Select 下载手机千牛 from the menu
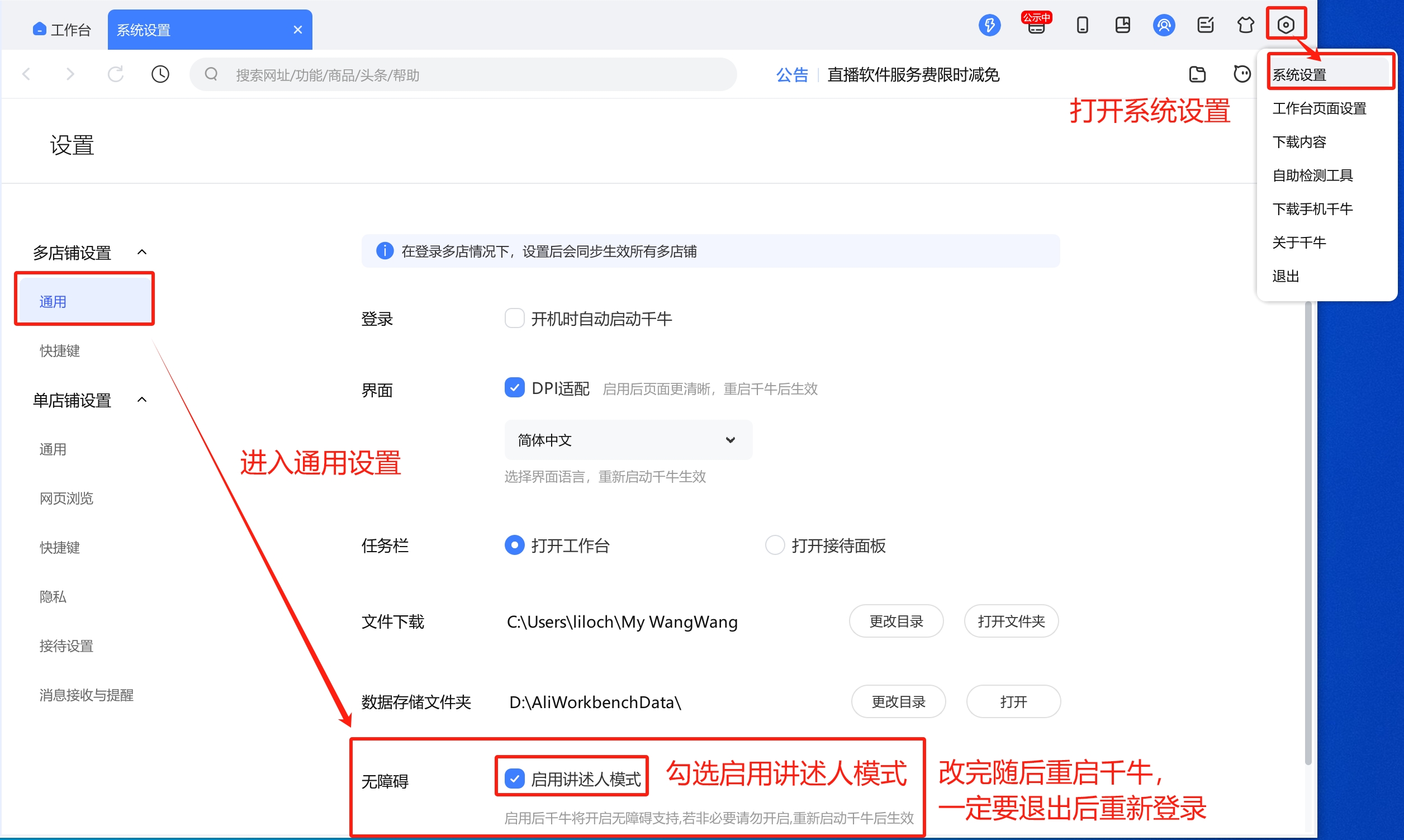Image resolution: width=1404 pixels, height=840 pixels. [x=1312, y=208]
